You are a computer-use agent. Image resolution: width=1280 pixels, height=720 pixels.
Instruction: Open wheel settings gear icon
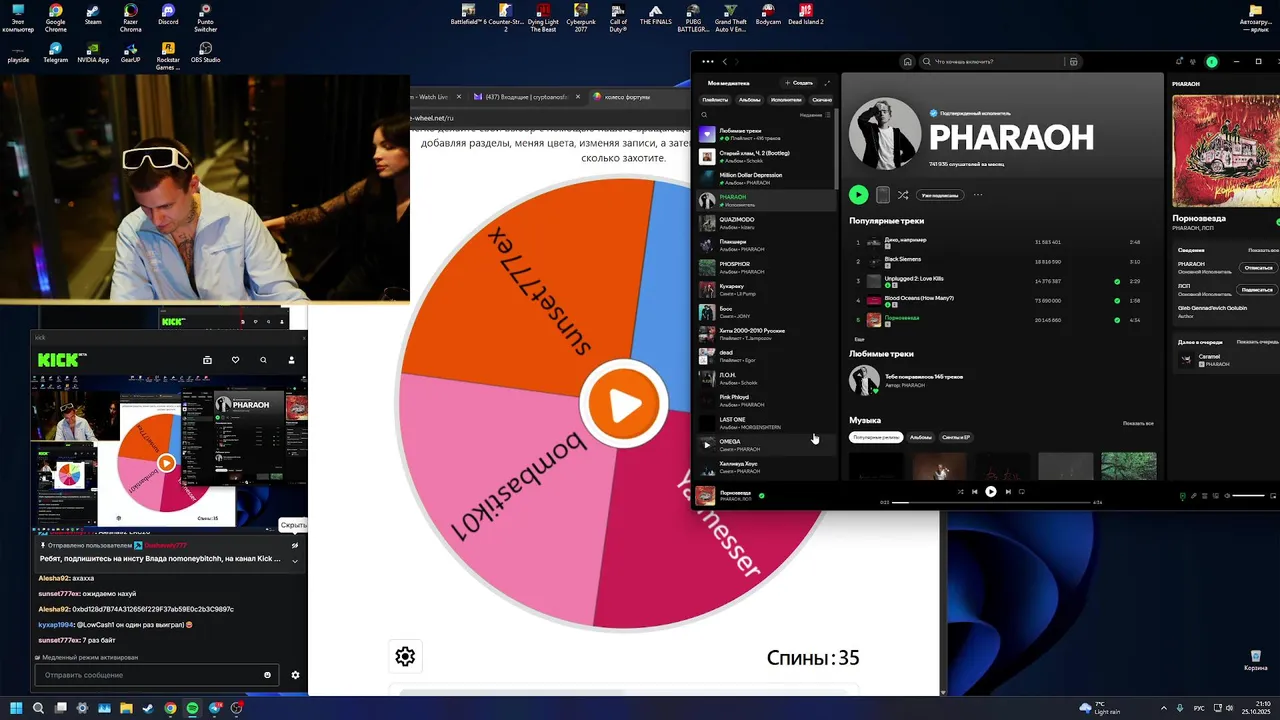coord(405,656)
